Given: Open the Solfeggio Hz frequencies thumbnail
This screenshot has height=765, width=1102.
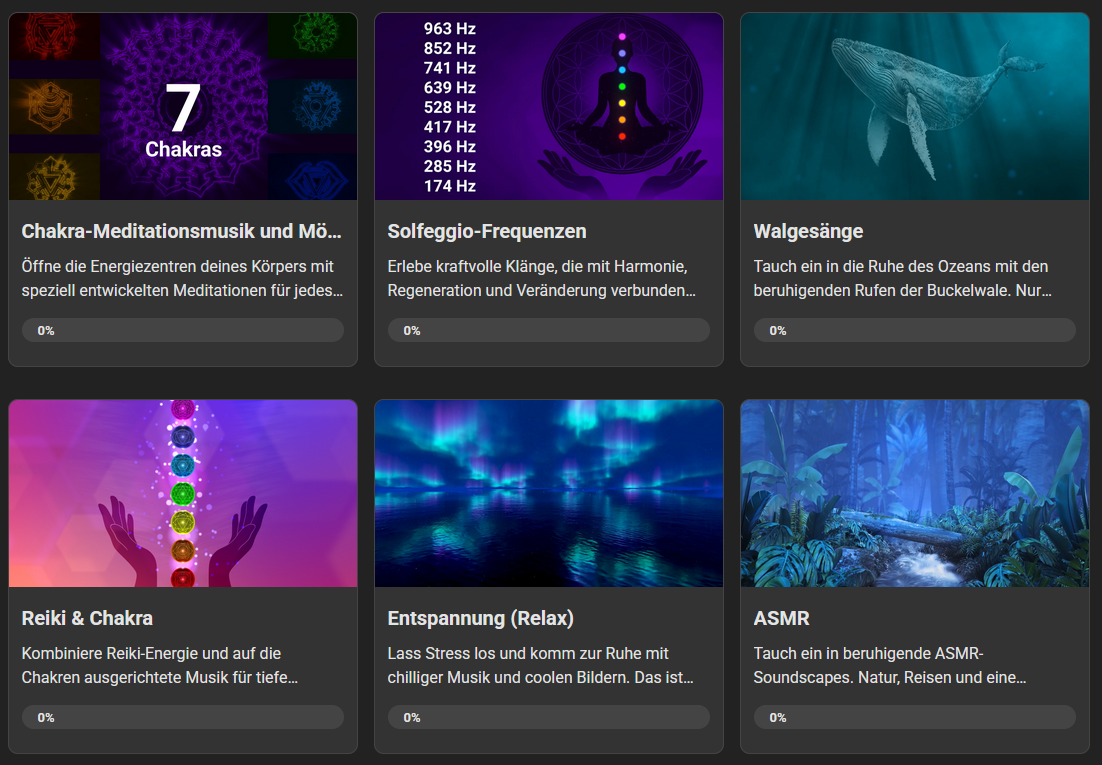Looking at the screenshot, I should click(549, 106).
